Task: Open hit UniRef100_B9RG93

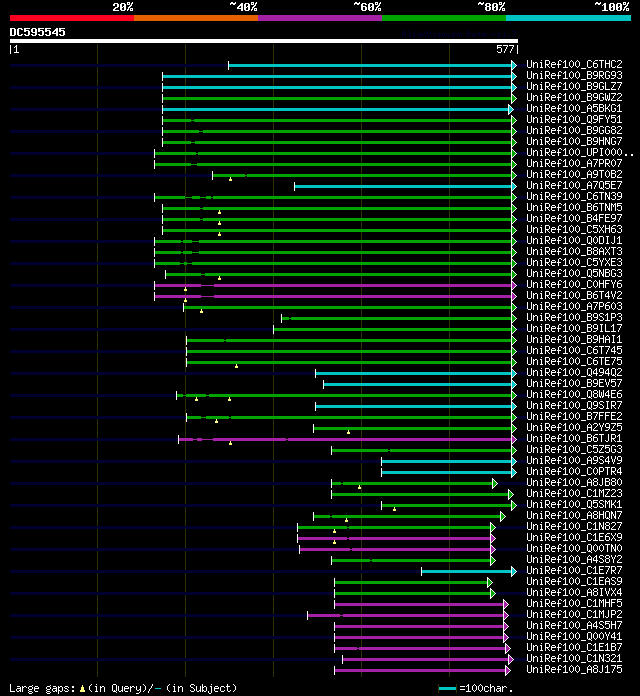Action: 574,75
